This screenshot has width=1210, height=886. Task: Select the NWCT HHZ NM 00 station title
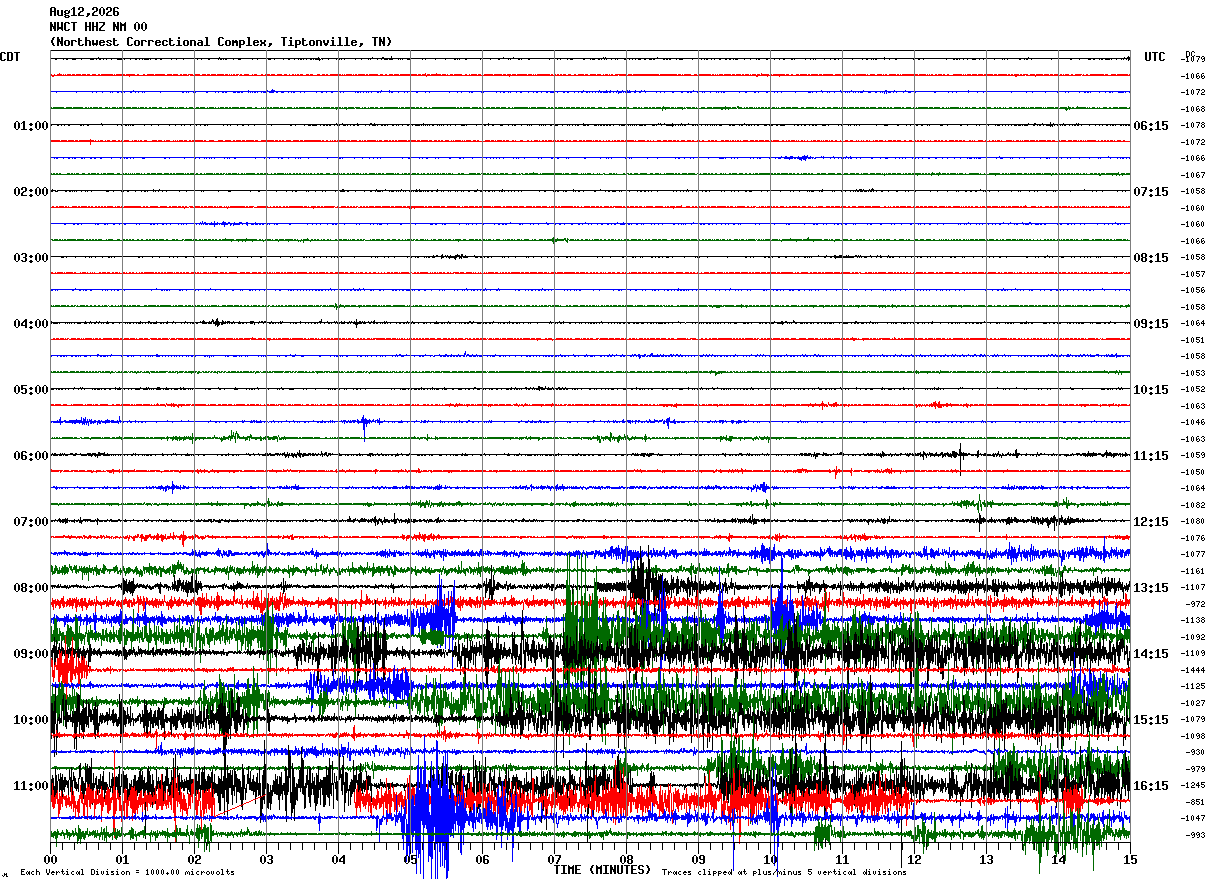point(98,27)
